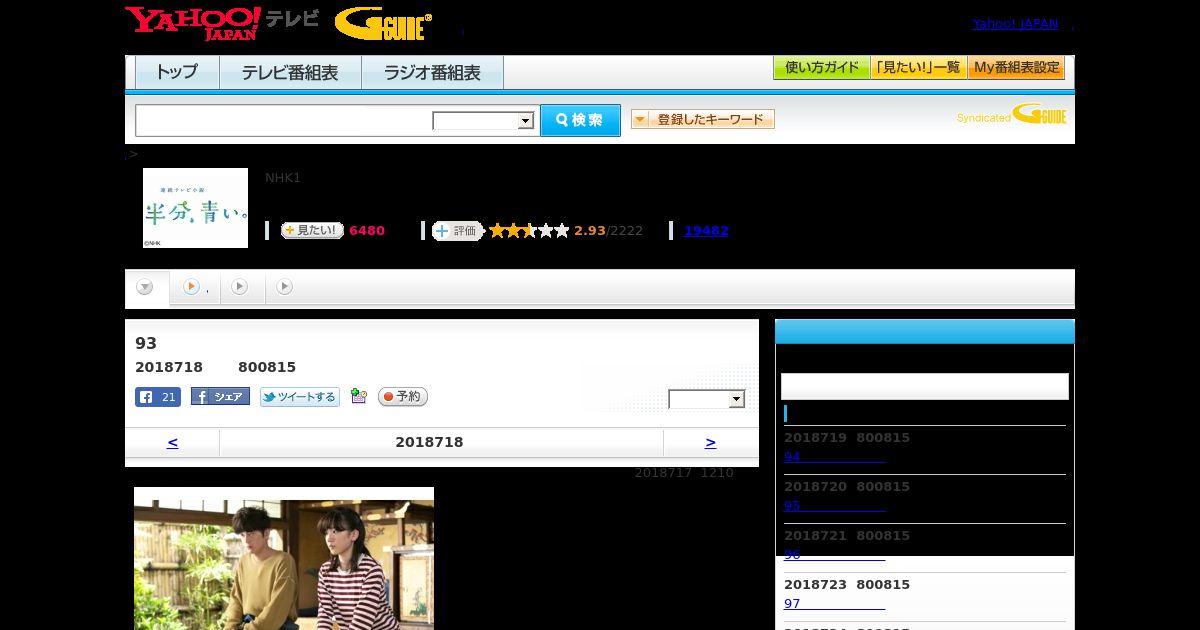
Task: Open episode 97 link in sidebar
Action: [x=834, y=604]
